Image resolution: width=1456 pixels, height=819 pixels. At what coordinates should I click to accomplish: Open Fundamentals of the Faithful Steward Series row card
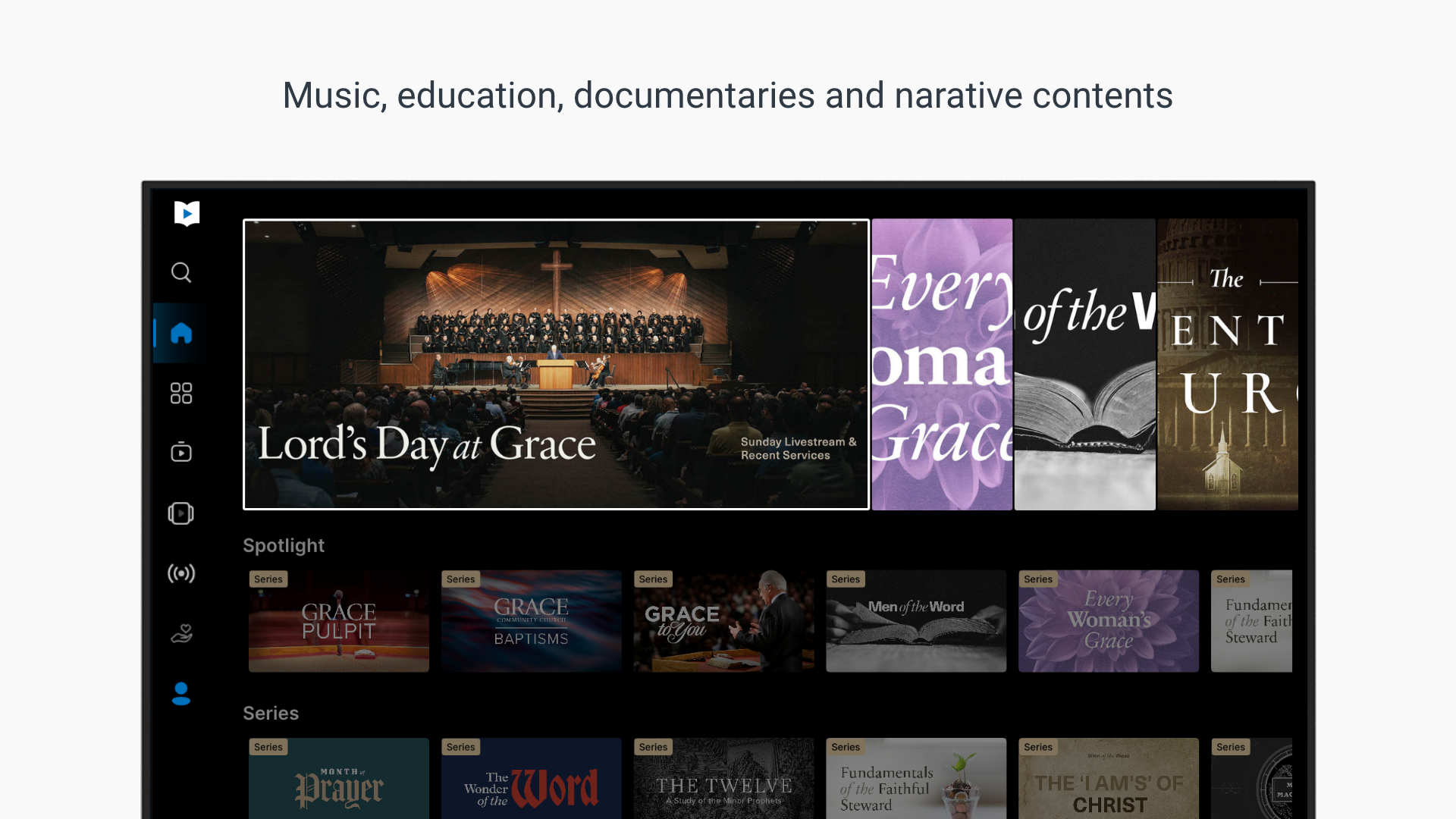click(x=916, y=779)
